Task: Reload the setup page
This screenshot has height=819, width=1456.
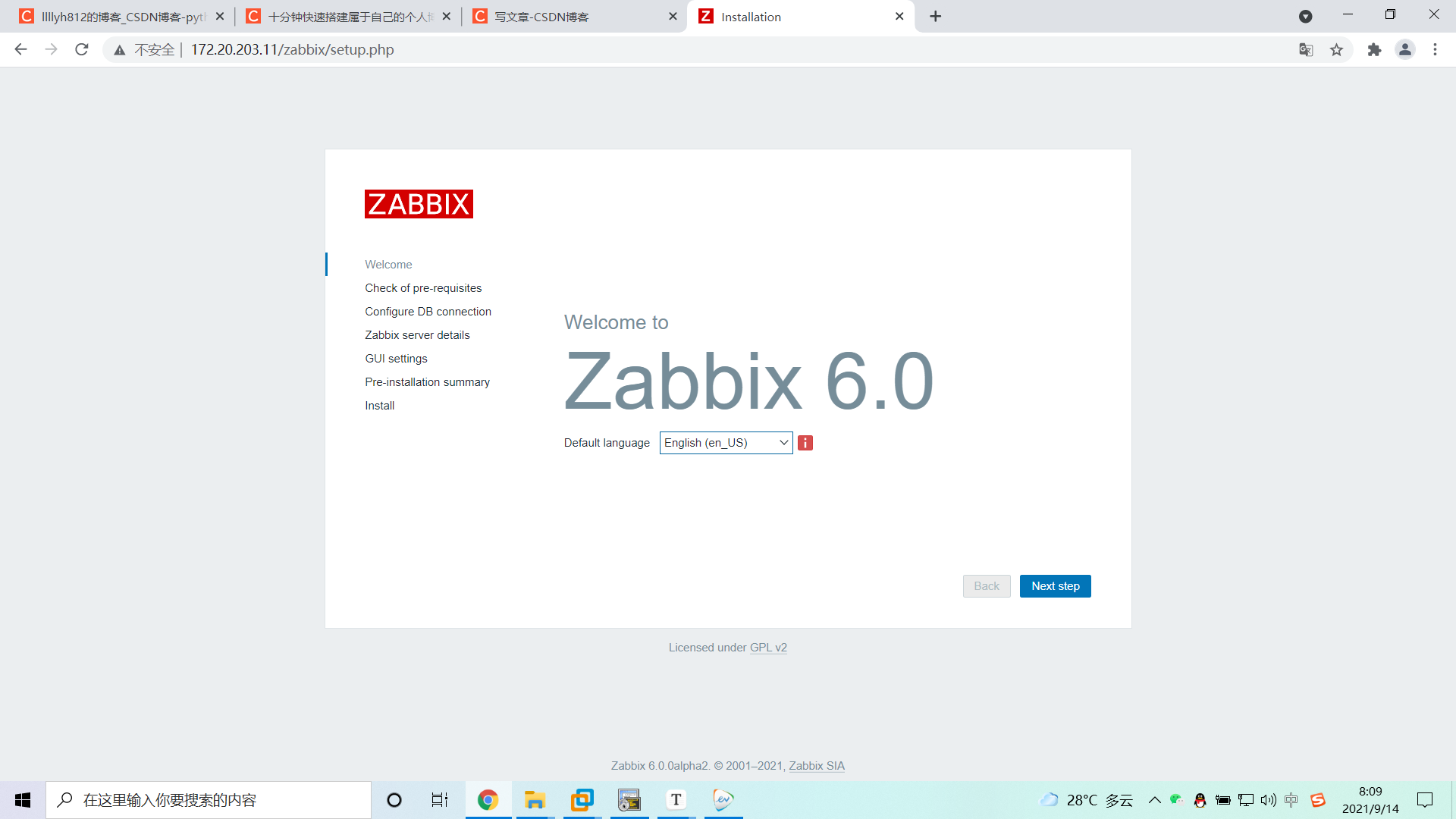Action: pyautogui.click(x=81, y=49)
